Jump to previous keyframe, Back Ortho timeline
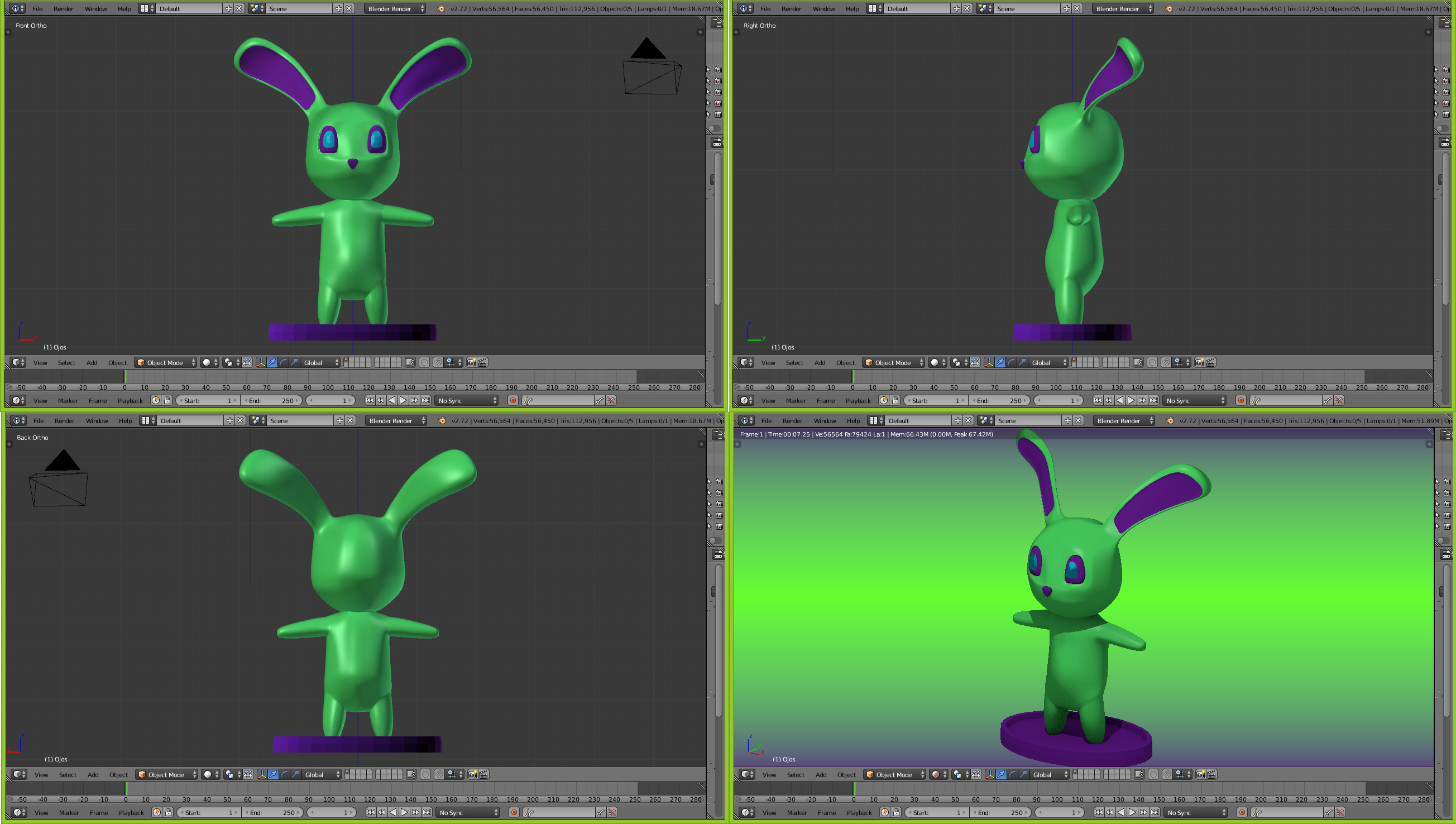 click(382, 812)
